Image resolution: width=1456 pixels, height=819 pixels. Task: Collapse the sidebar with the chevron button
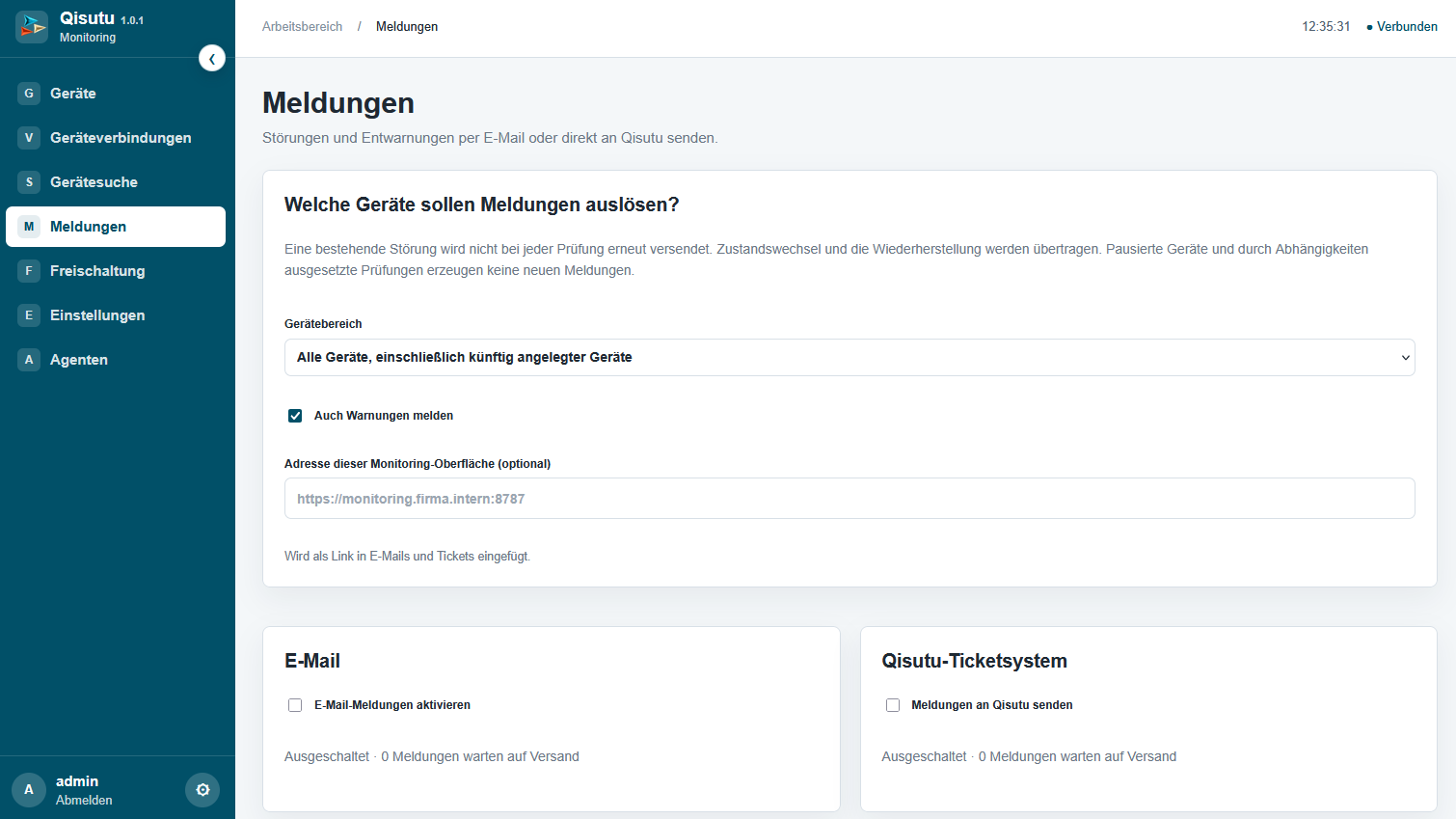click(x=212, y=59)
